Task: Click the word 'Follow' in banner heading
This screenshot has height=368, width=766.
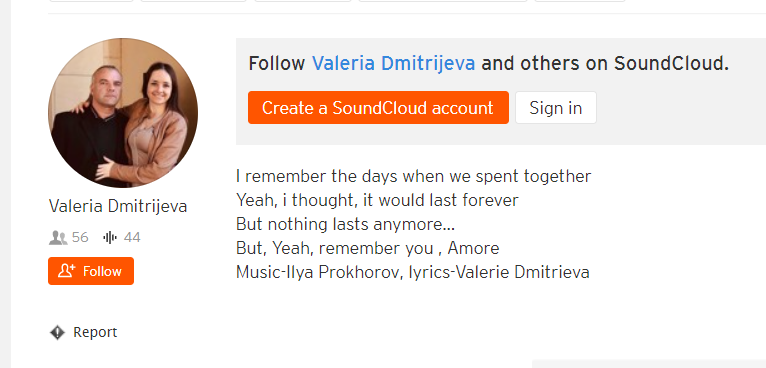Action: [277, 64]
